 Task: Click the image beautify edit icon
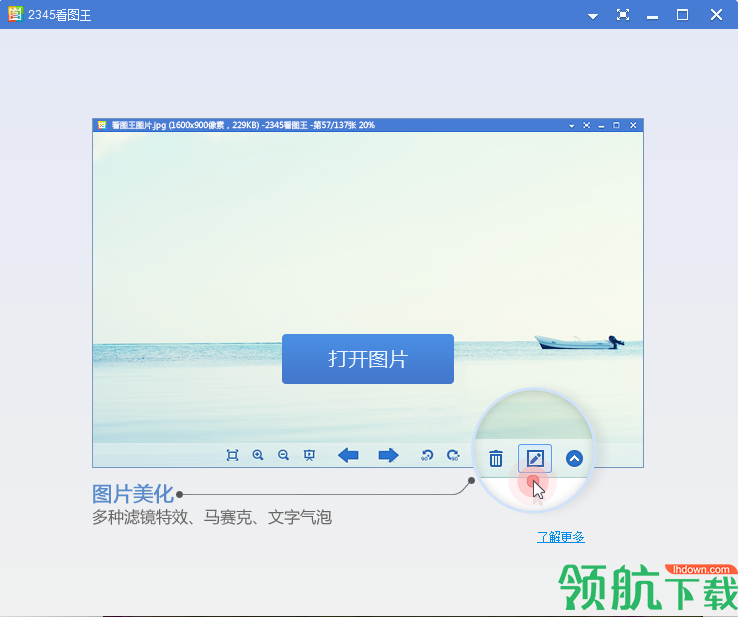tap(535, 458)
